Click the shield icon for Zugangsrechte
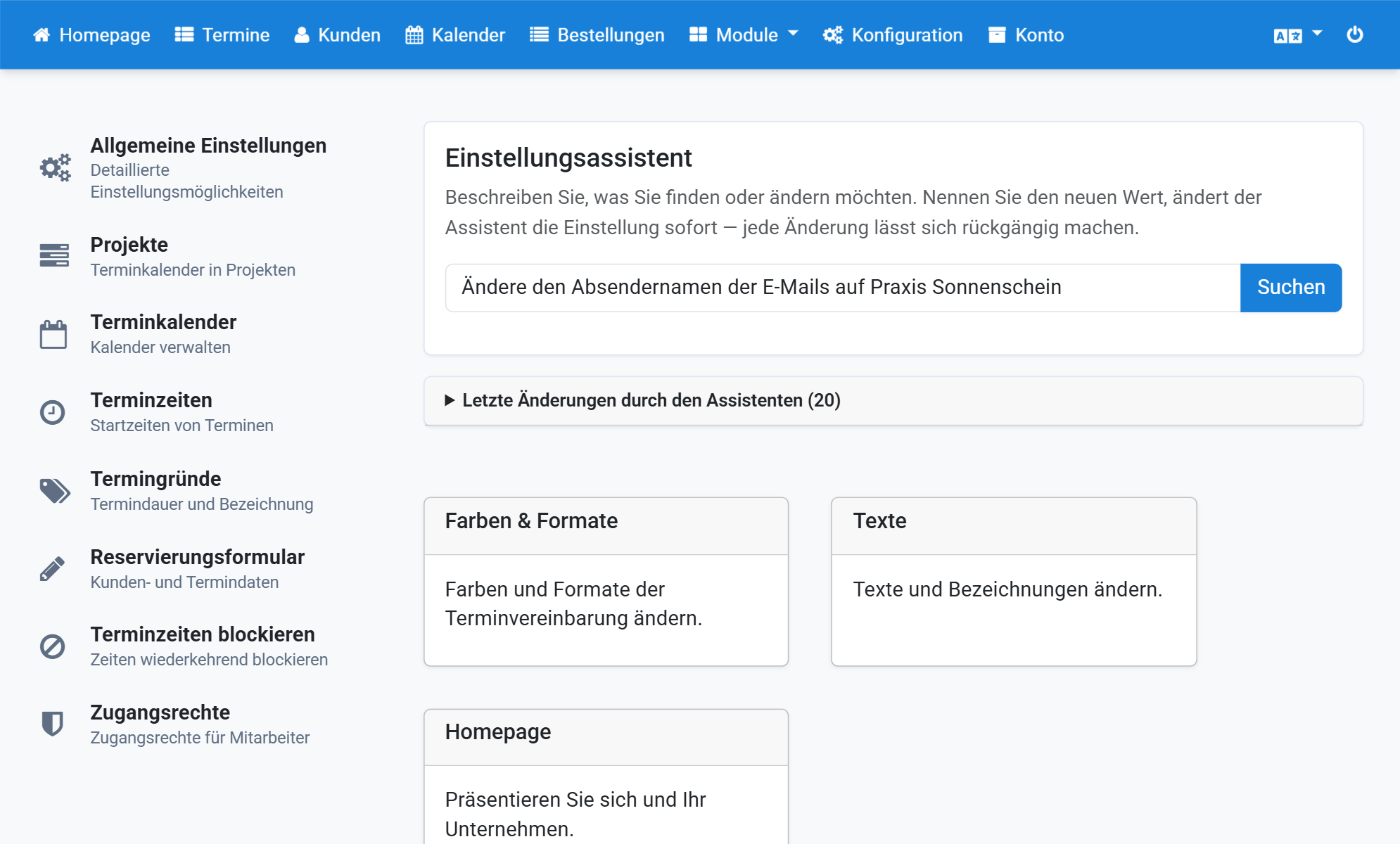1400x844 pixels. pyautogui.click(x=53, y=724)
